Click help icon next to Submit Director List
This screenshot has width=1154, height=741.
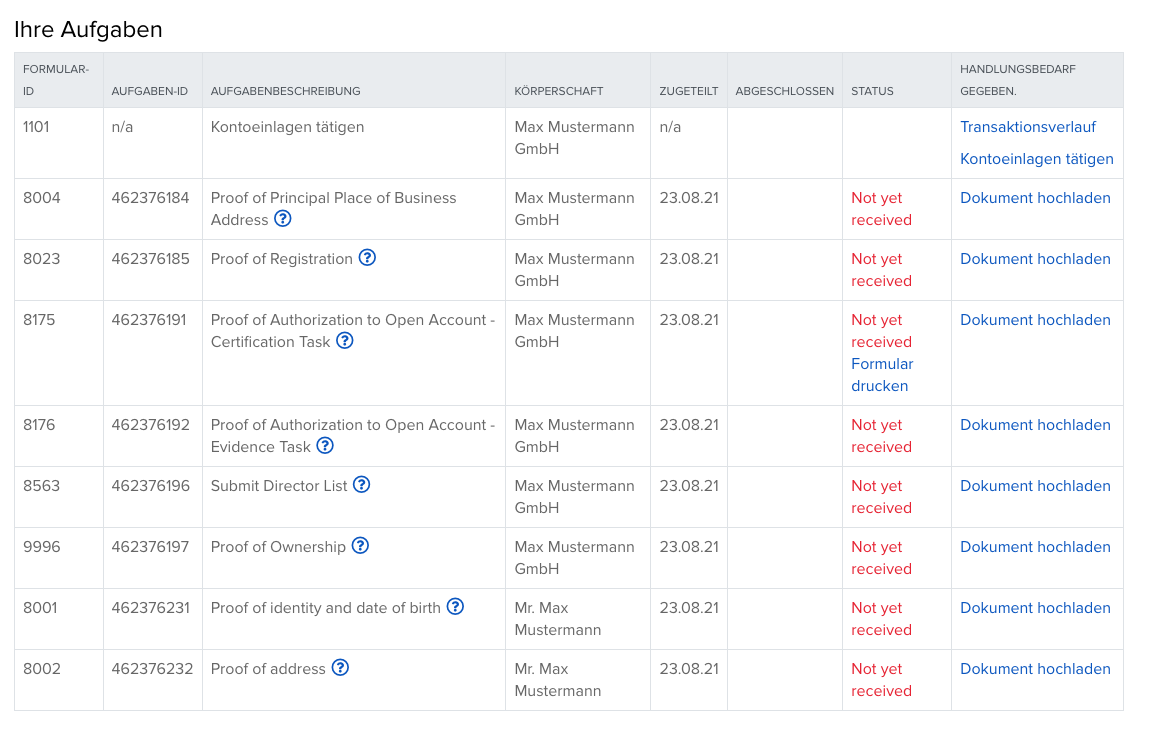click(x=362, y=485)
